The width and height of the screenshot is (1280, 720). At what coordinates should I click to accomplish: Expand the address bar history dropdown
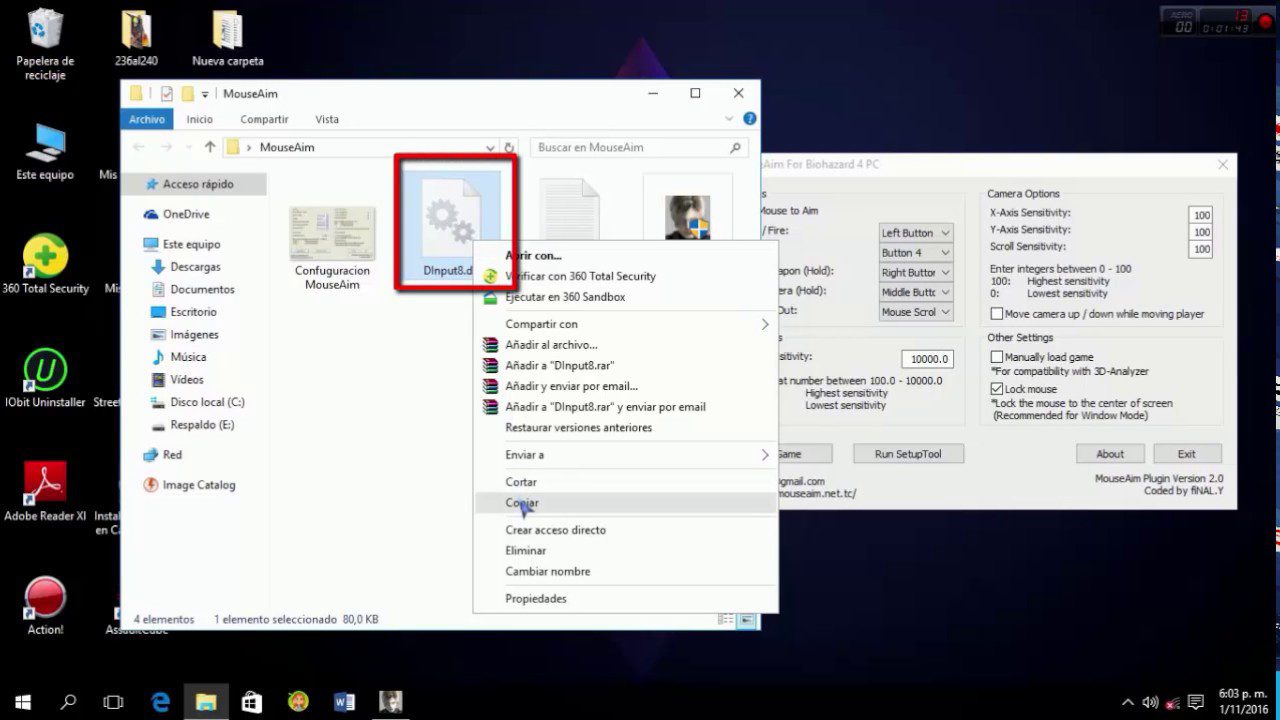(x=490, y=147)
